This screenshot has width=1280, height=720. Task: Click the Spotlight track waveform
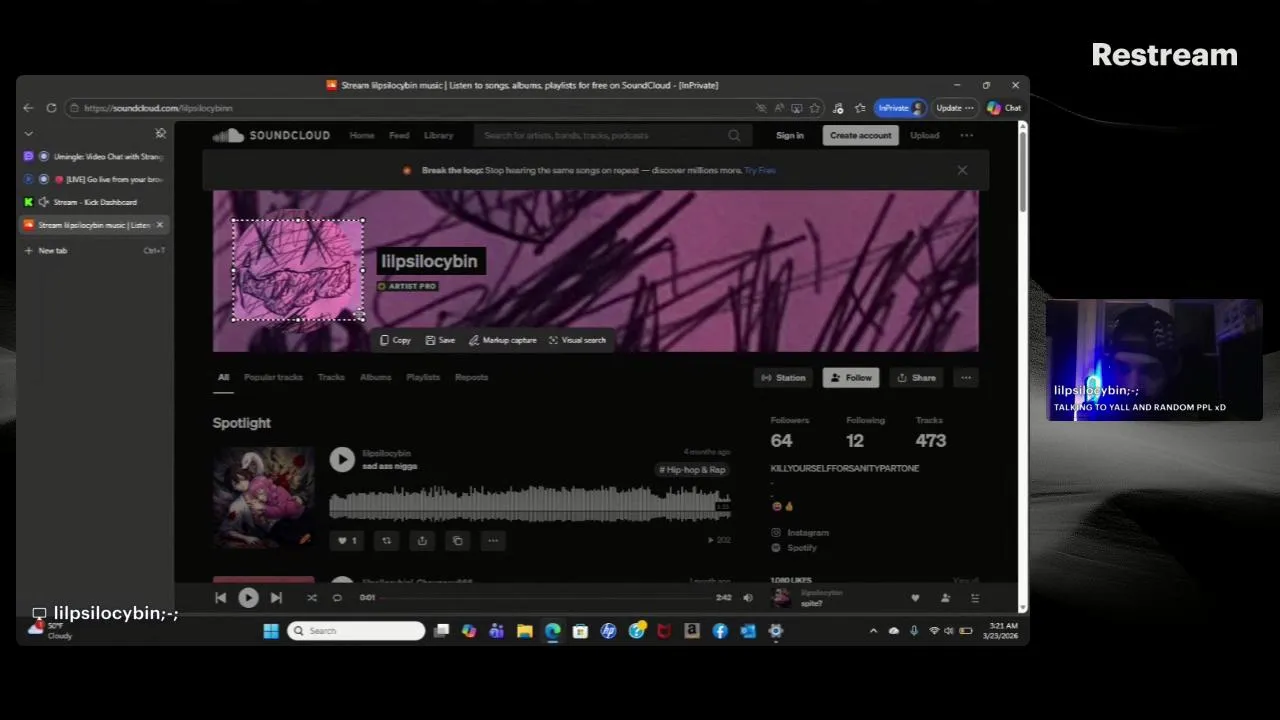[x=529, y=503]
